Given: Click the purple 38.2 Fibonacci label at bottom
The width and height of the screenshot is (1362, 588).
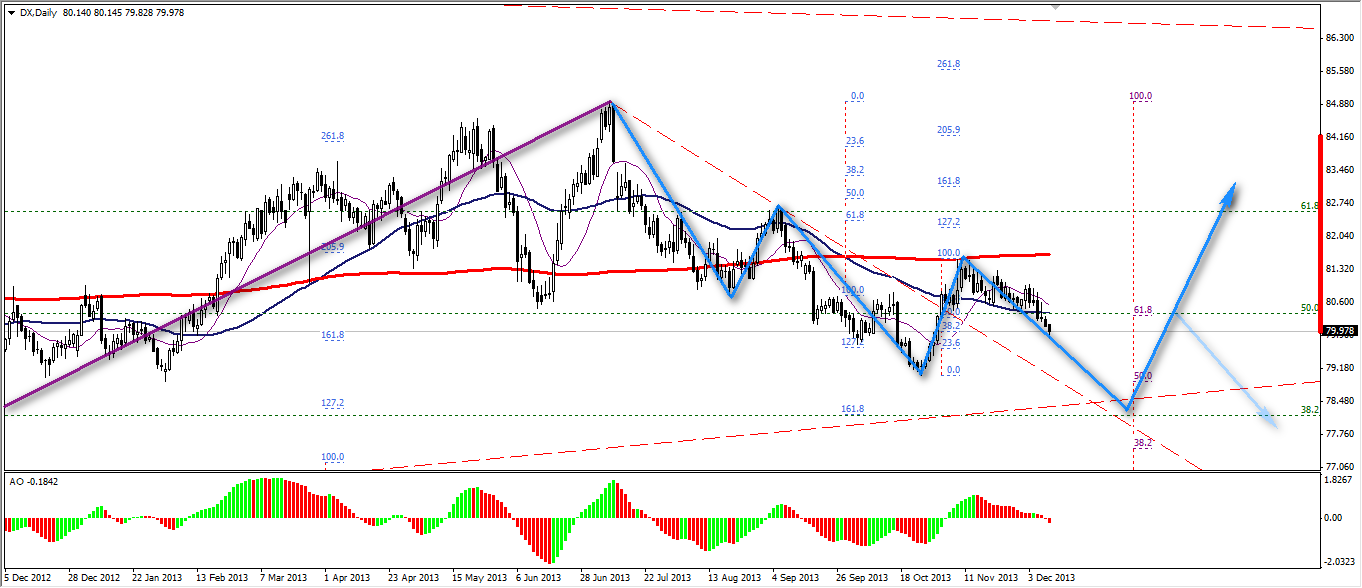Looking at the screenshot, I should pos(1143,442).
